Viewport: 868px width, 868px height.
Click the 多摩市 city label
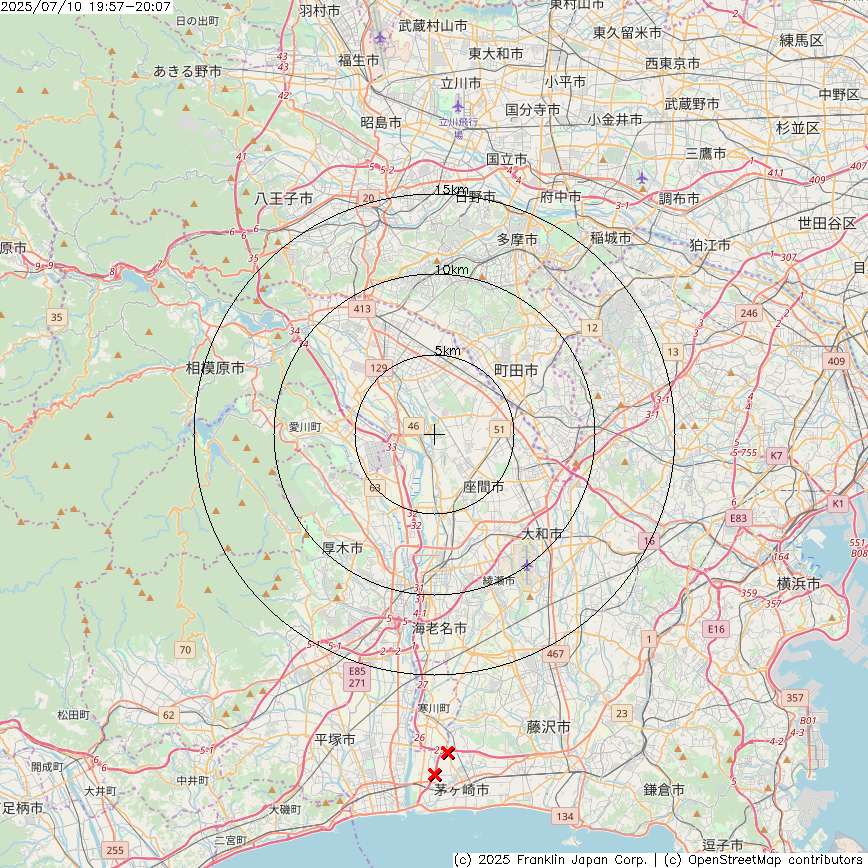click(517, 240)
